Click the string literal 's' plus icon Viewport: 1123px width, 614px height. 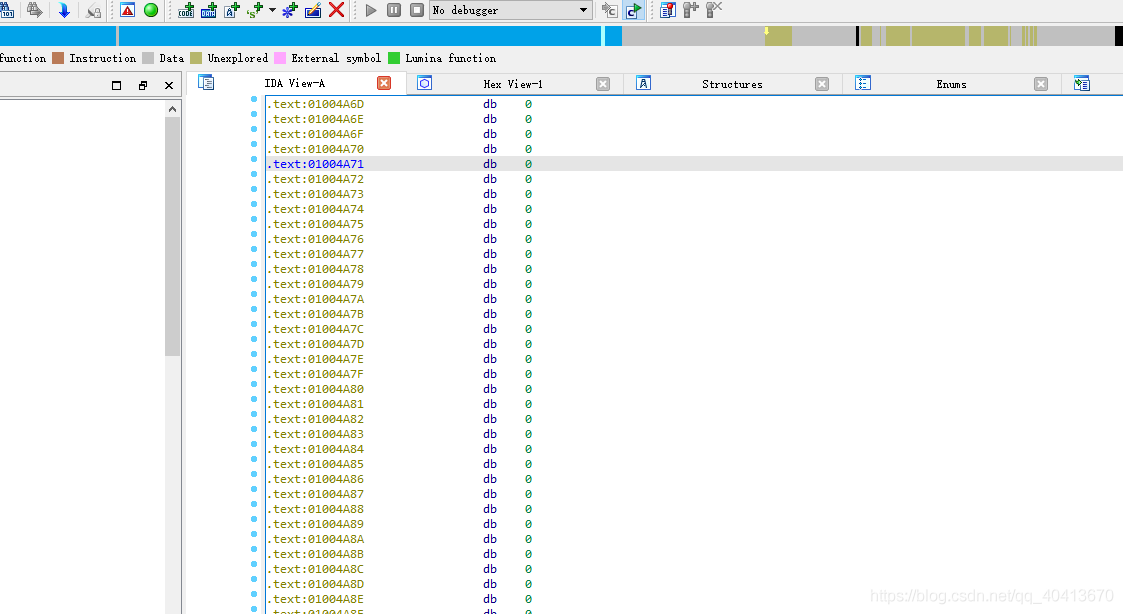coord(255,10)
